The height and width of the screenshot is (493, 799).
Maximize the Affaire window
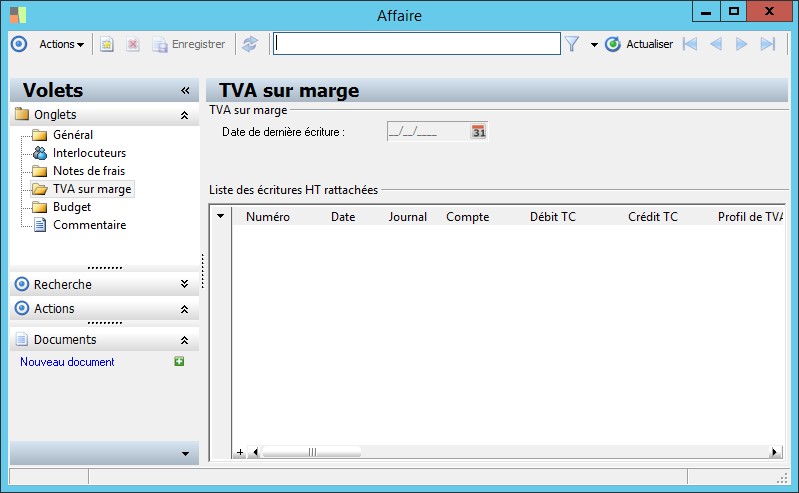click(x=733, y=11)
